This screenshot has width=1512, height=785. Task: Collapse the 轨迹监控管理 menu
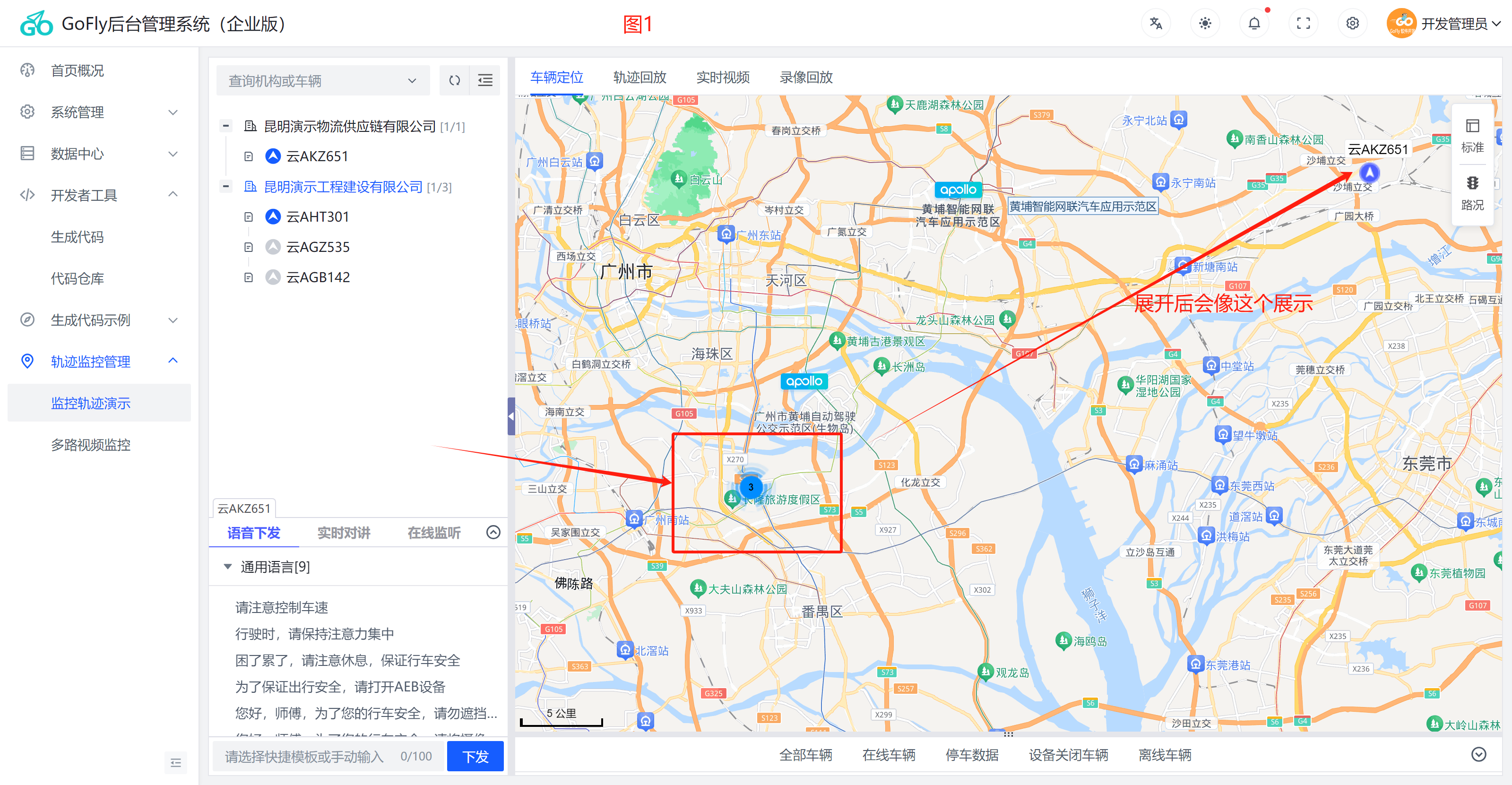coord(99,362)
